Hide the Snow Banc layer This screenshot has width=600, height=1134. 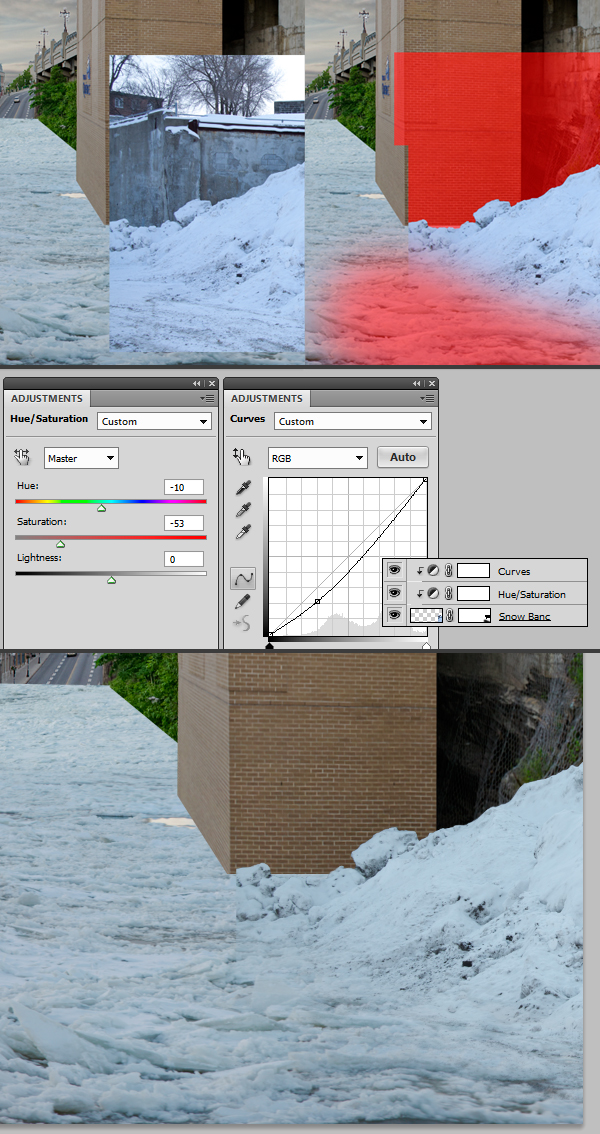394,615
